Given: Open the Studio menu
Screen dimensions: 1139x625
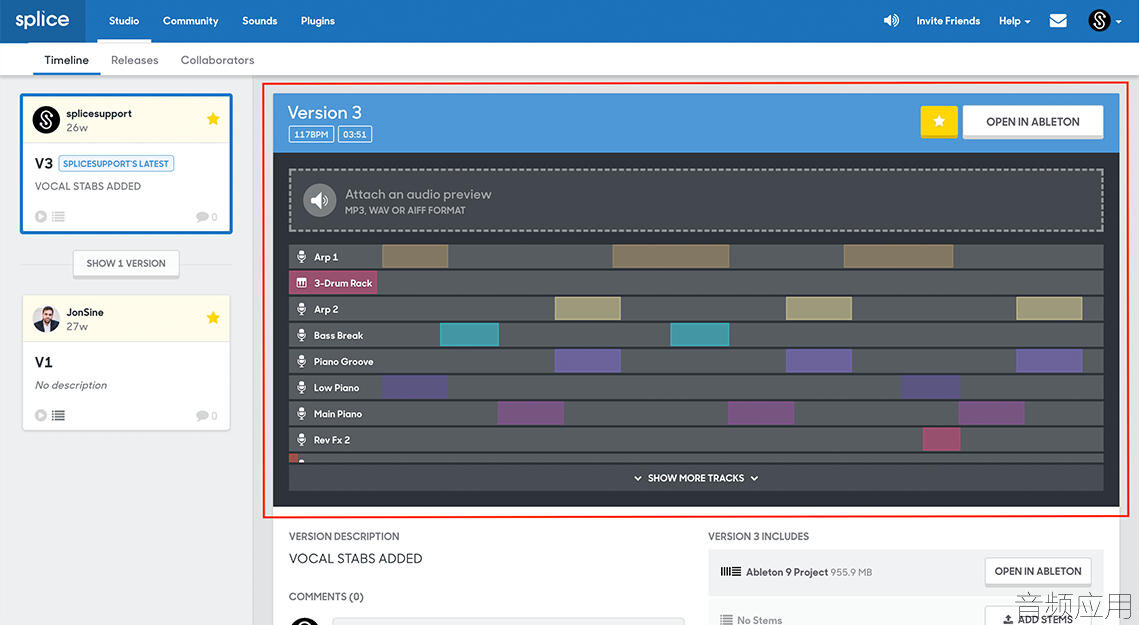Looking at the screenshot, I should click(x=123, y=21).
